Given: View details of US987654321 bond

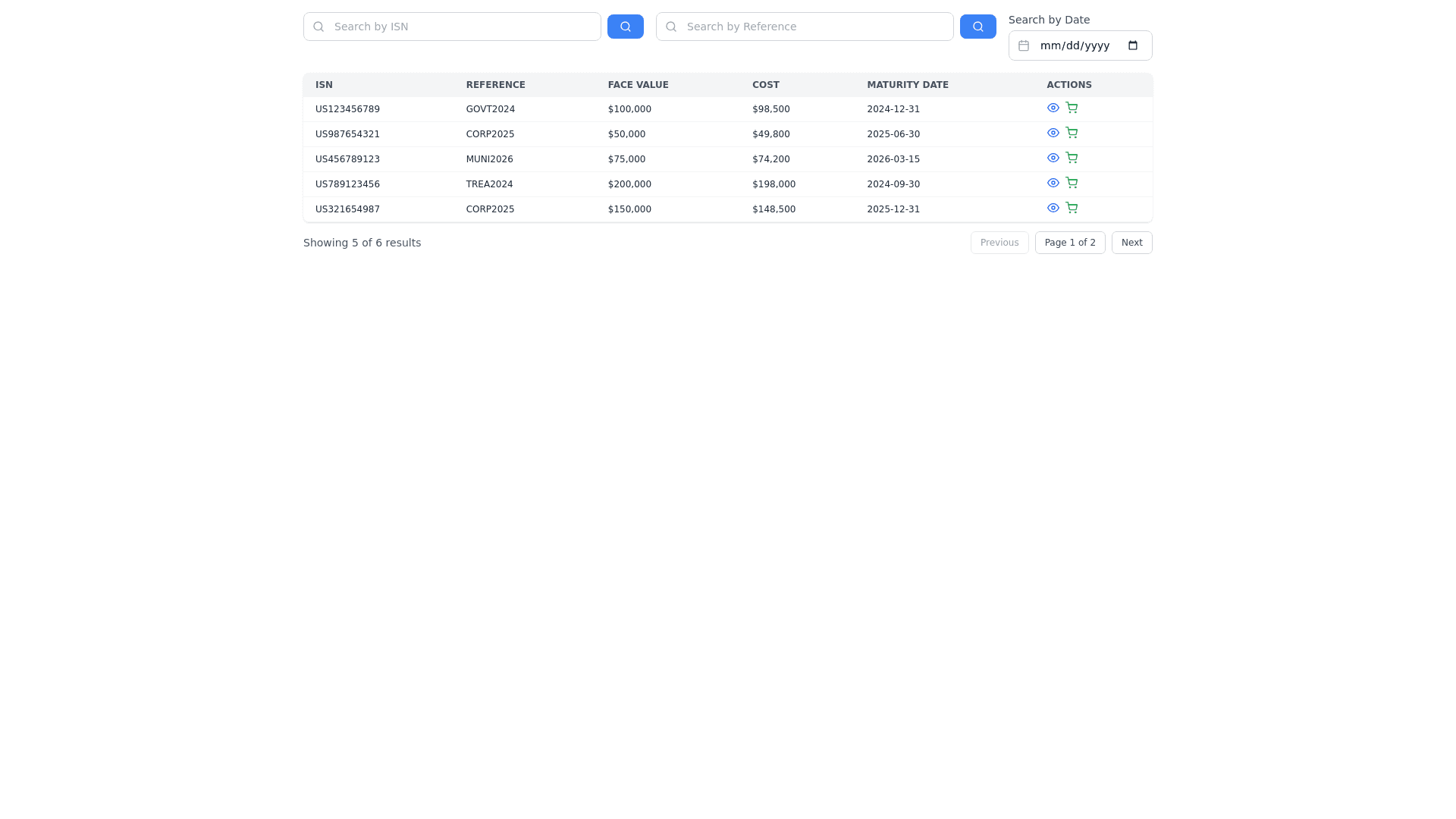Looking at the screenshot, I should click(x=1053, y=133).
